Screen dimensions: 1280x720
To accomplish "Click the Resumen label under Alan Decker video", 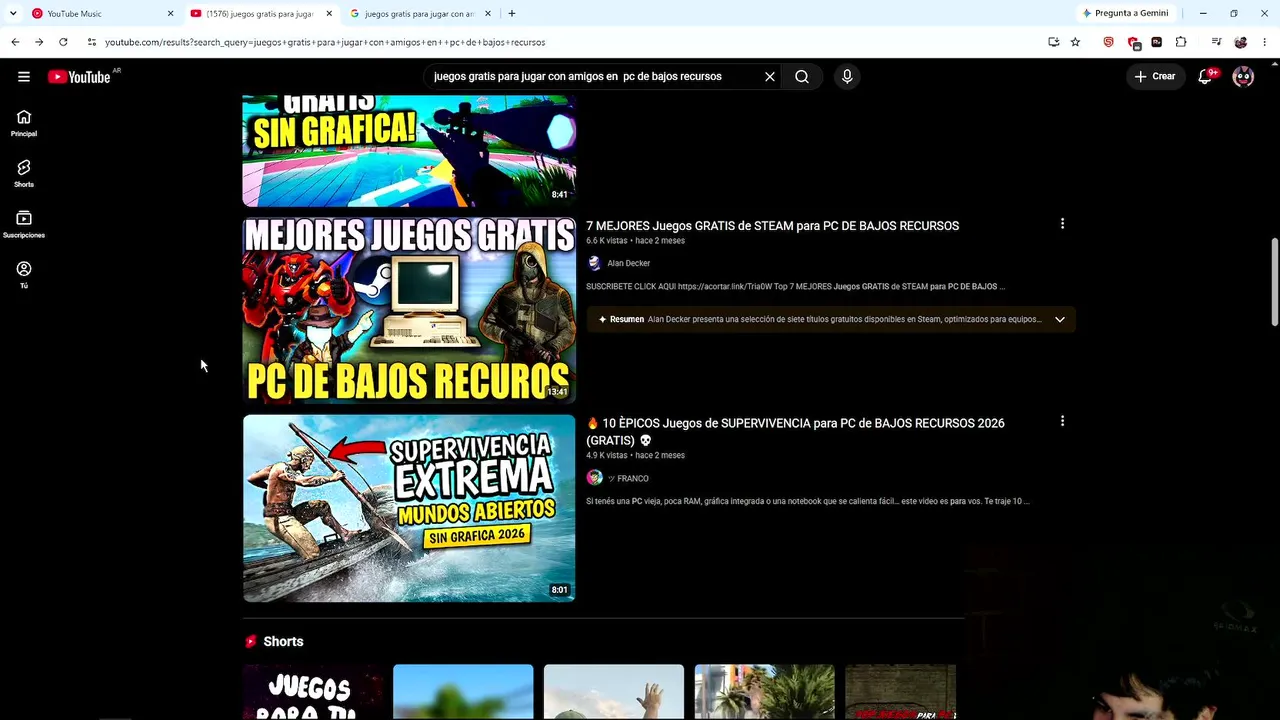I will [x=627, y=319].
